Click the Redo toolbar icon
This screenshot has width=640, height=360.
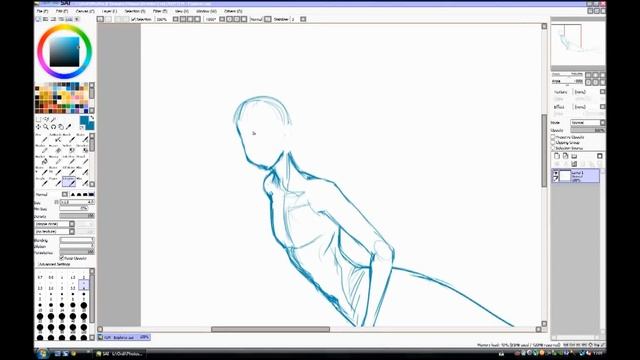click(x=108, y=19)
